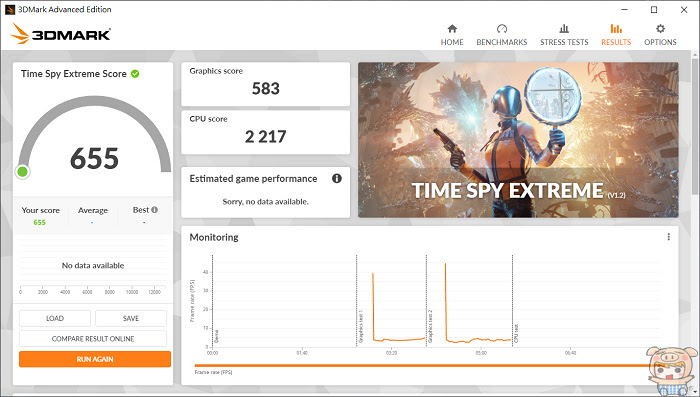Click the Graphics test 2 marker in chart
The width and height of the screenshot is (700, 397).
coord(430,326)
